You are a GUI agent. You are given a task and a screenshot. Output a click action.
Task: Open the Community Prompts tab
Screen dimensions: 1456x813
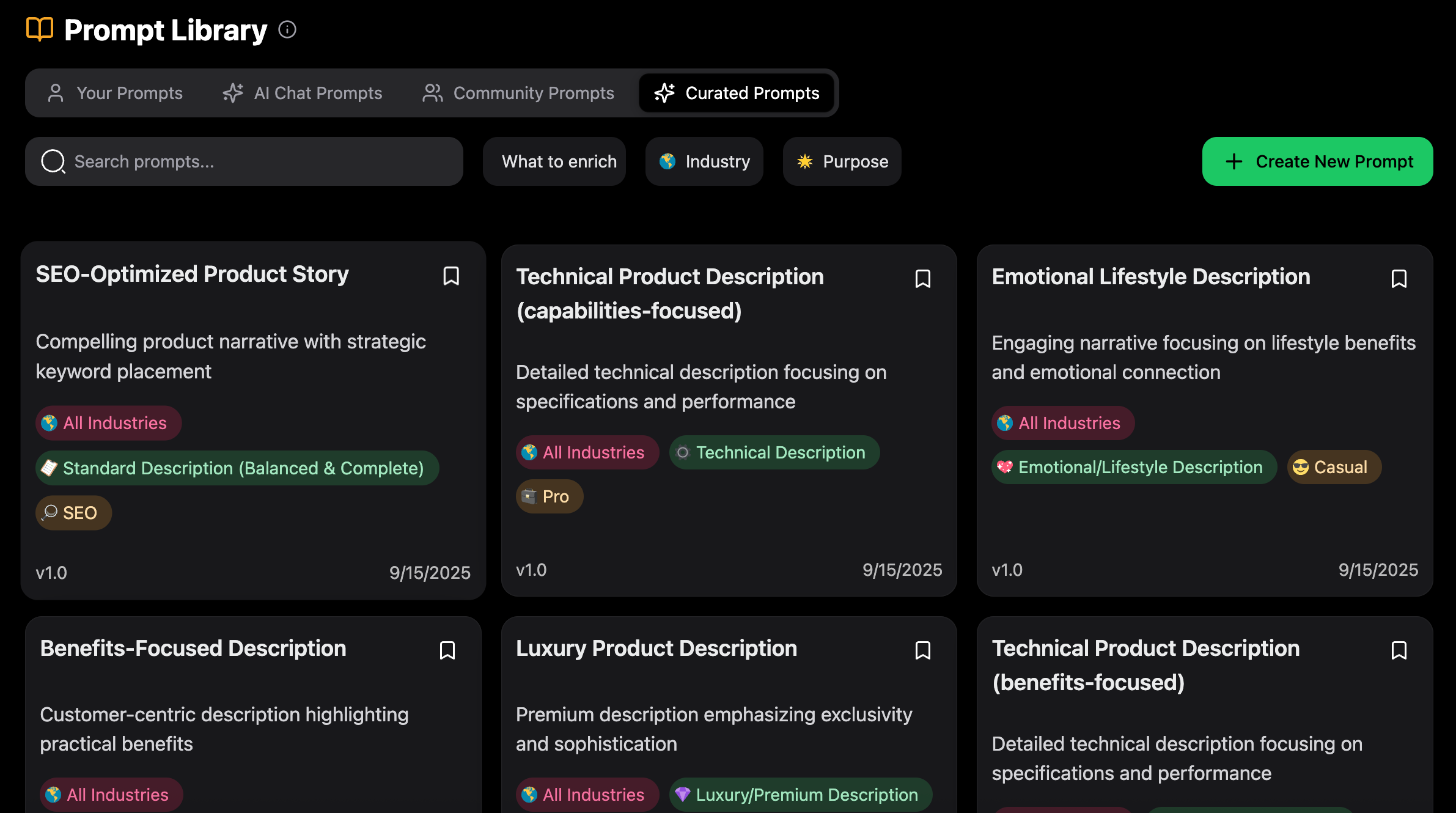[518, 93]
